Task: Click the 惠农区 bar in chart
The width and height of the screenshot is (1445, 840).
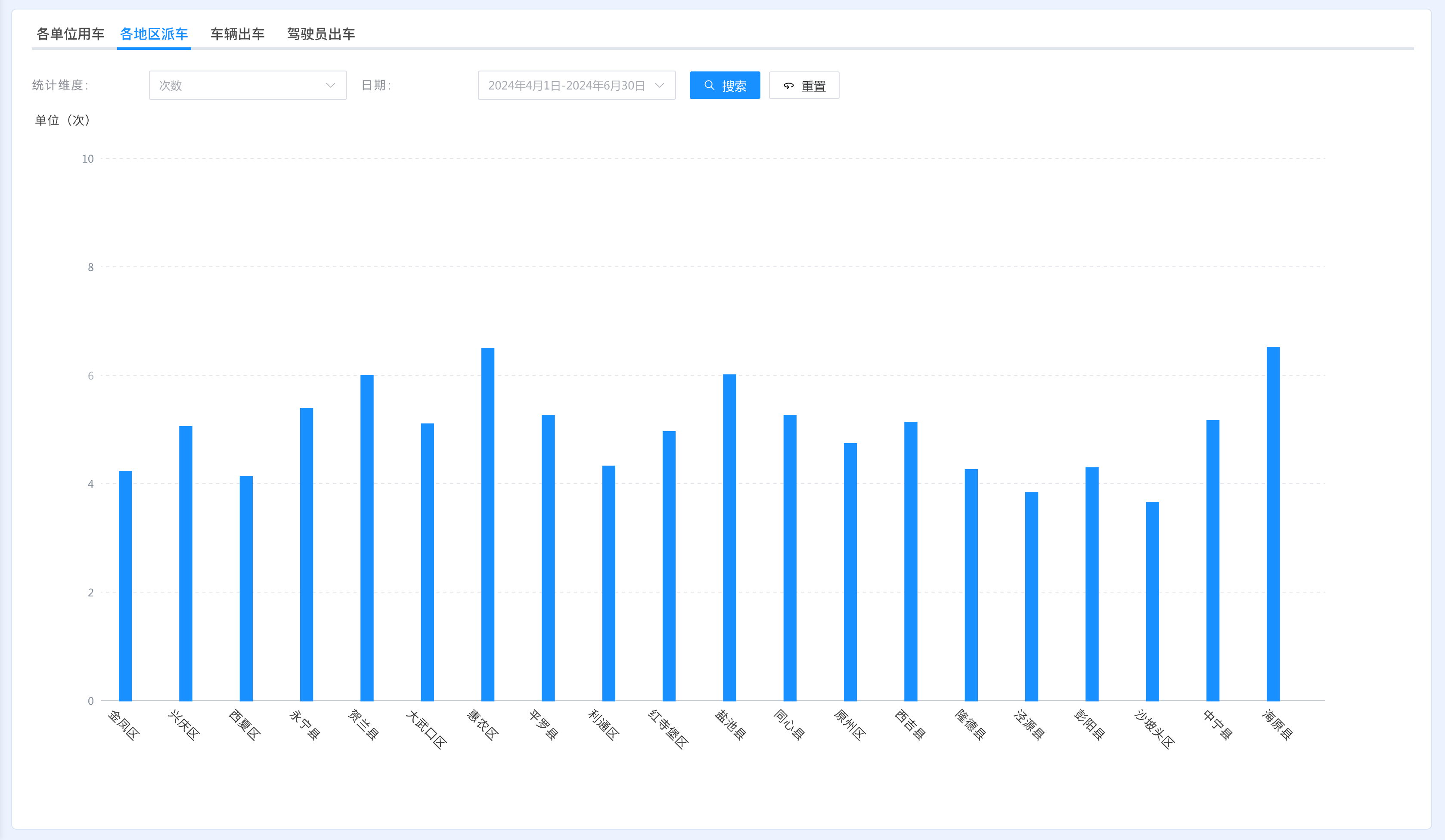Action: coord(487,524)
